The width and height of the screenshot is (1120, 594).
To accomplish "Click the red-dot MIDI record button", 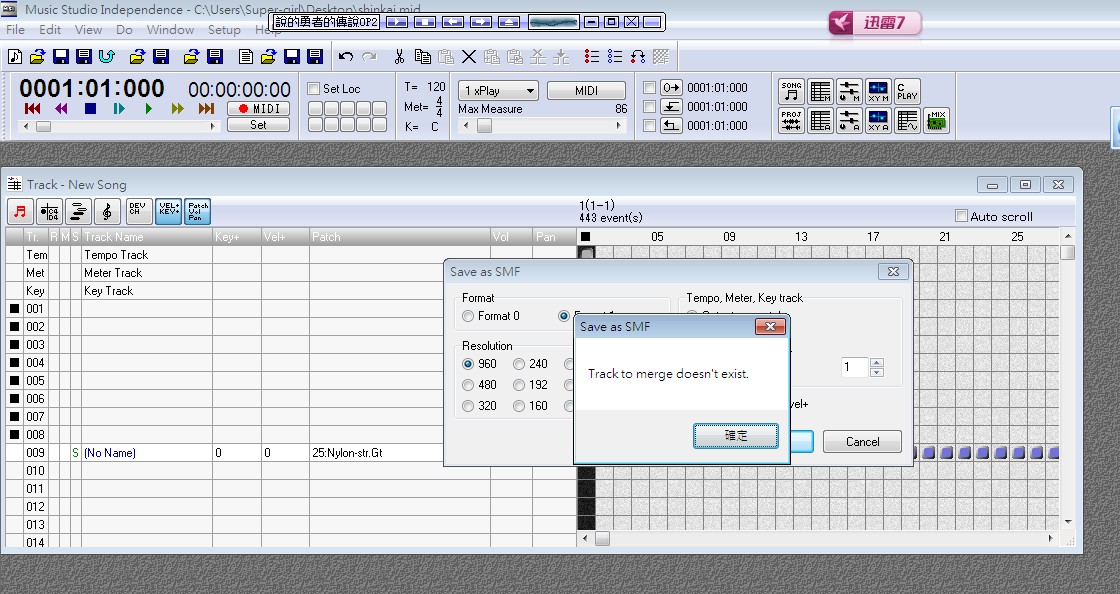I will (x=259, y=109).
